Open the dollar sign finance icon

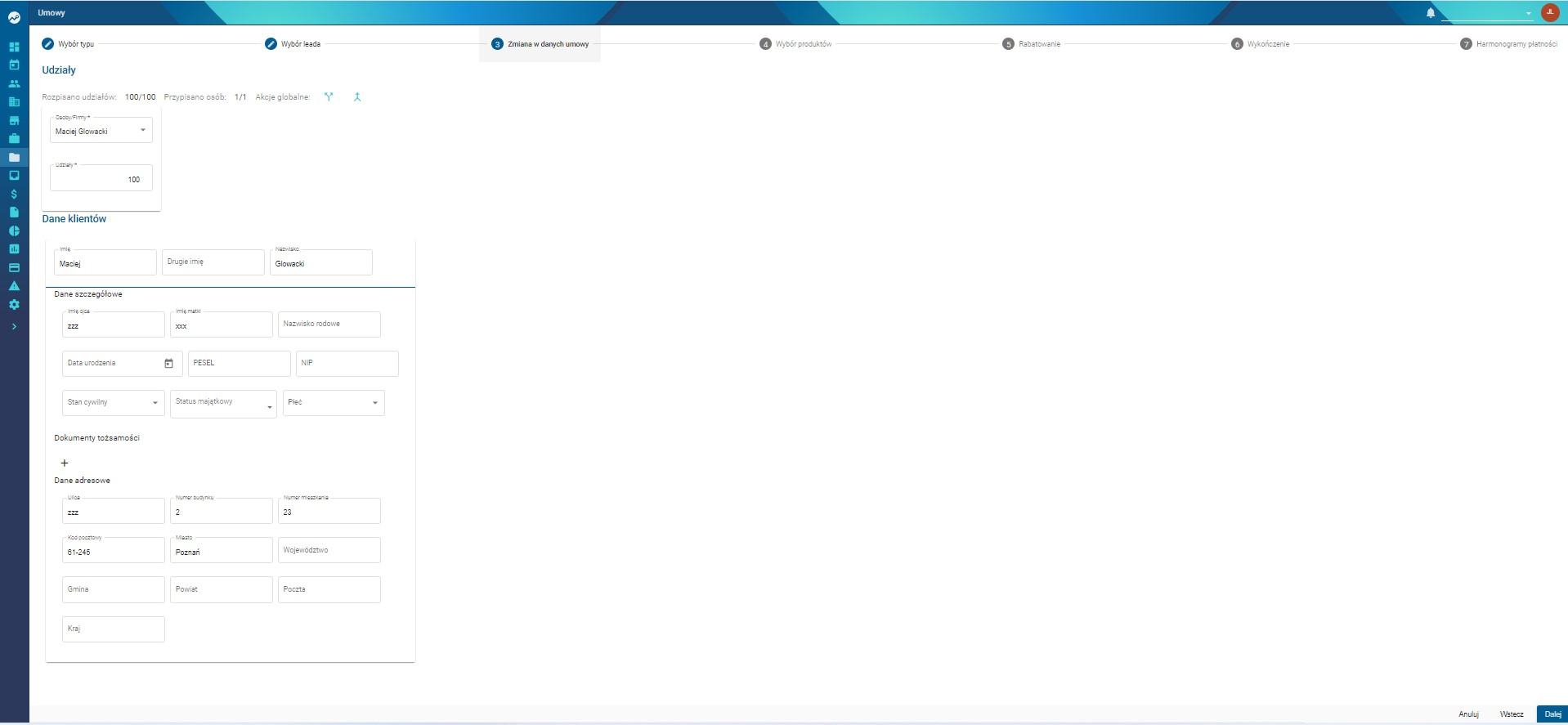[x=14, y=194]
